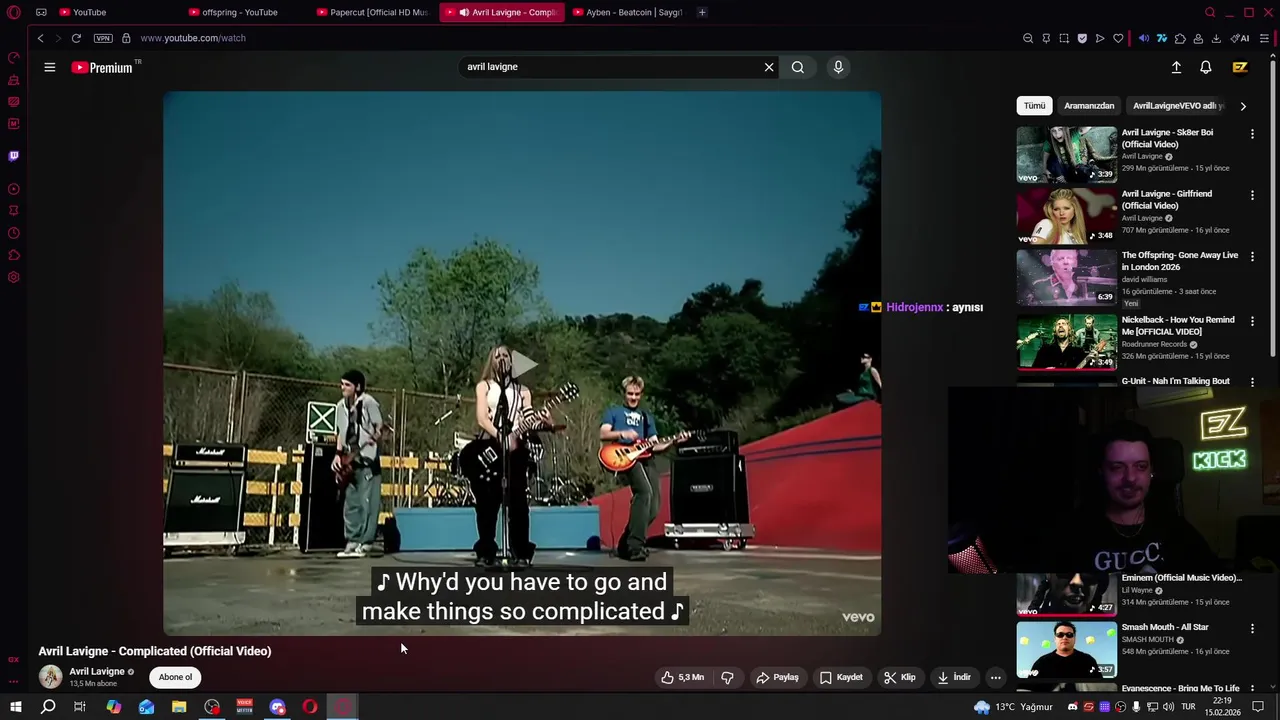
Task: Open the Outlook mail app on taskbar
Action: click(x=147, y=707)
